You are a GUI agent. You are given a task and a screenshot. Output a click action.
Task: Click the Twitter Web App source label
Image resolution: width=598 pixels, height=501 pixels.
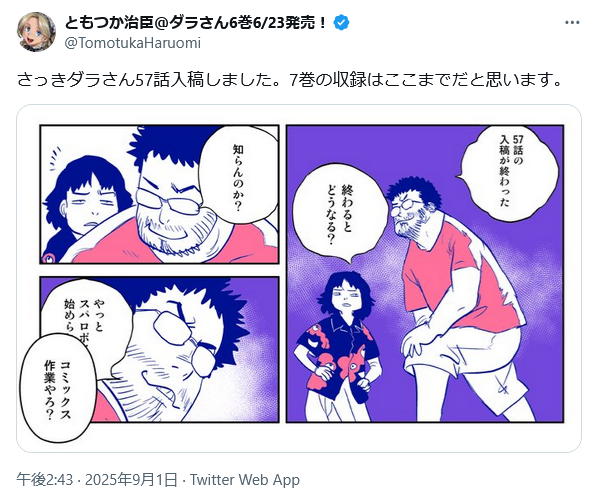(x=245, y=480)
